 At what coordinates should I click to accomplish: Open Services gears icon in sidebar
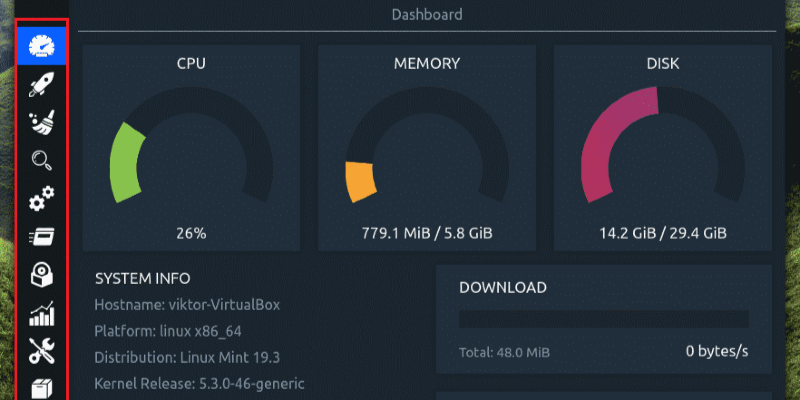[x=42, y=199]
